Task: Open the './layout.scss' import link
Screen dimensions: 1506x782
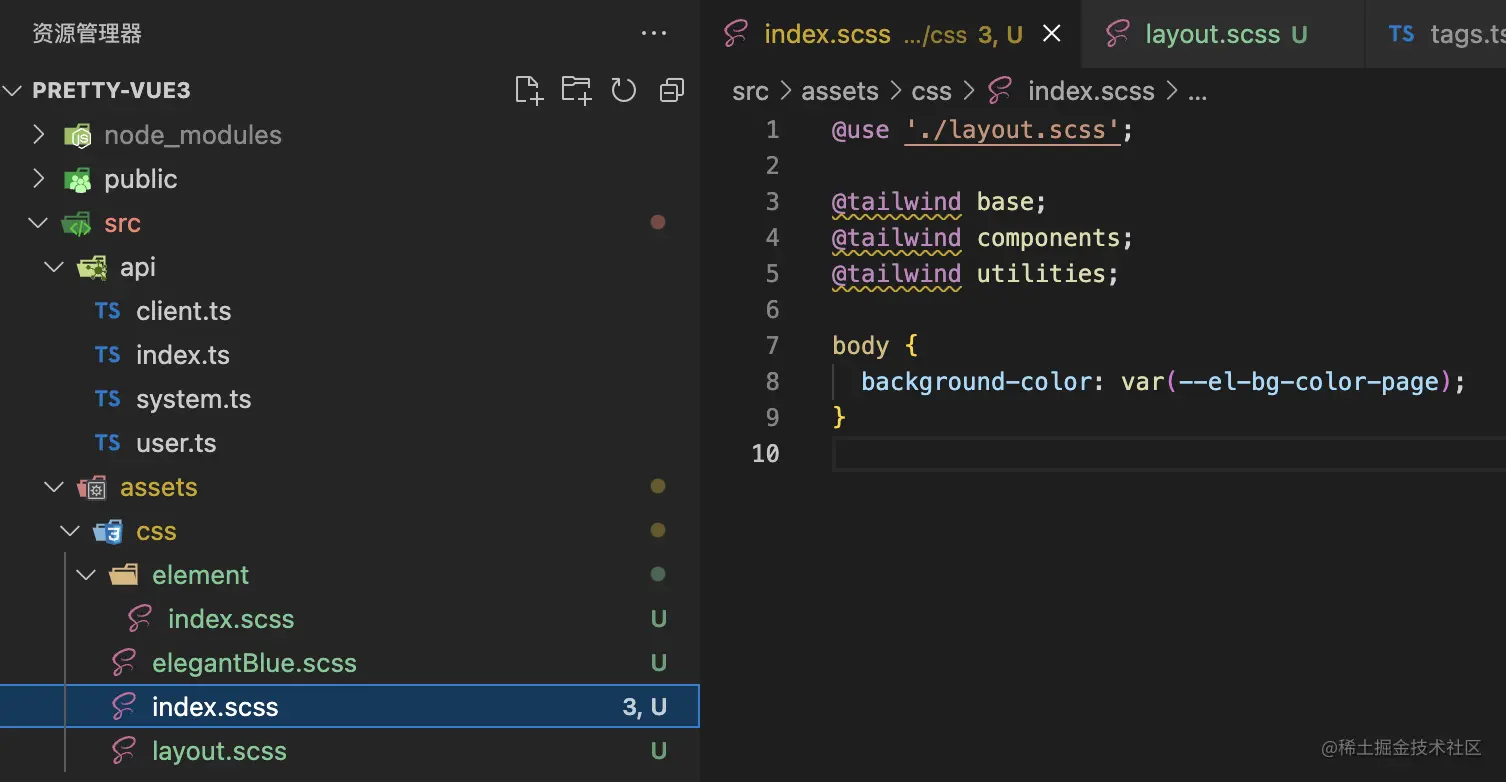Action: click(x=1011, y=130)
